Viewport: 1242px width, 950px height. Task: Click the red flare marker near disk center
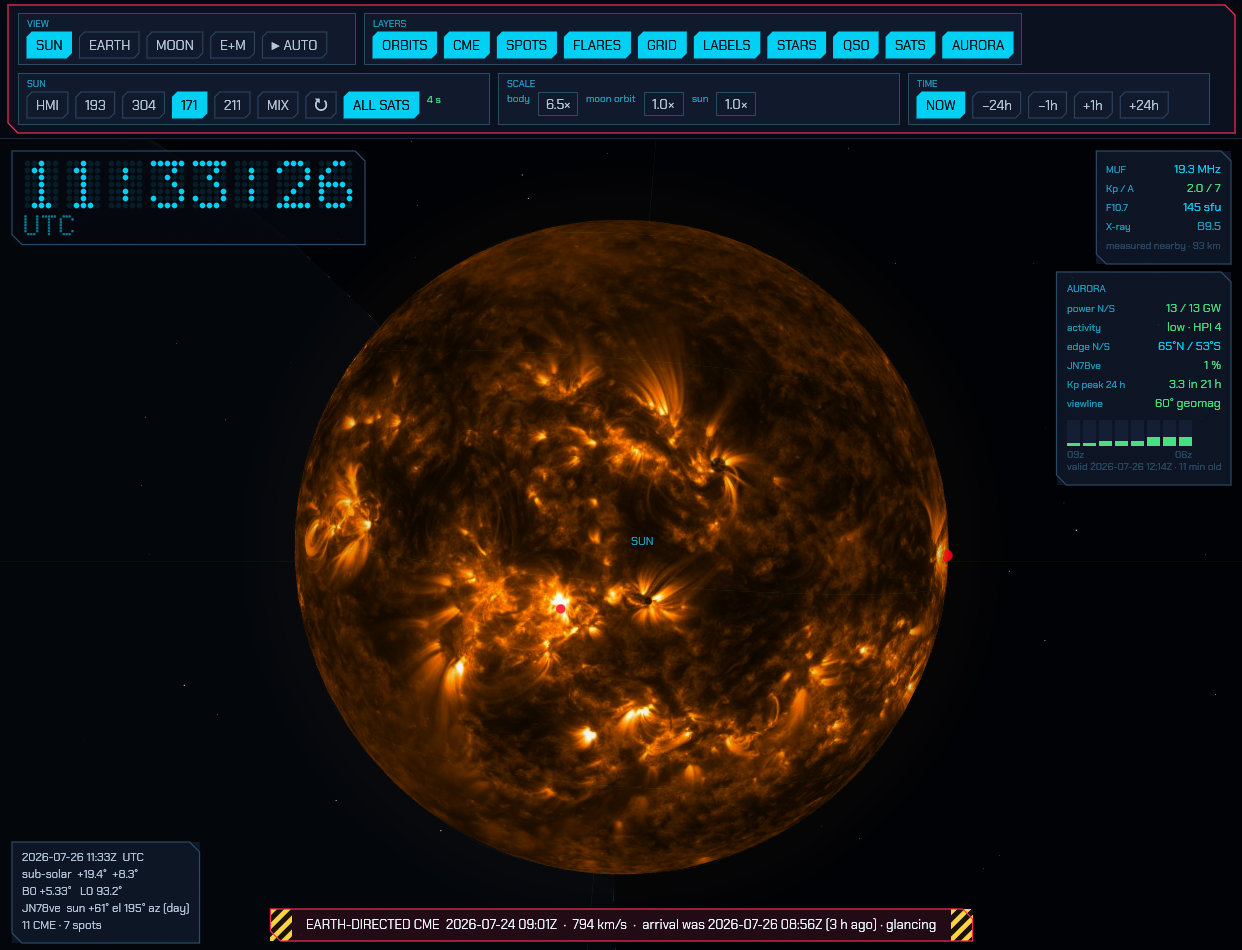[x=561, y=608]
